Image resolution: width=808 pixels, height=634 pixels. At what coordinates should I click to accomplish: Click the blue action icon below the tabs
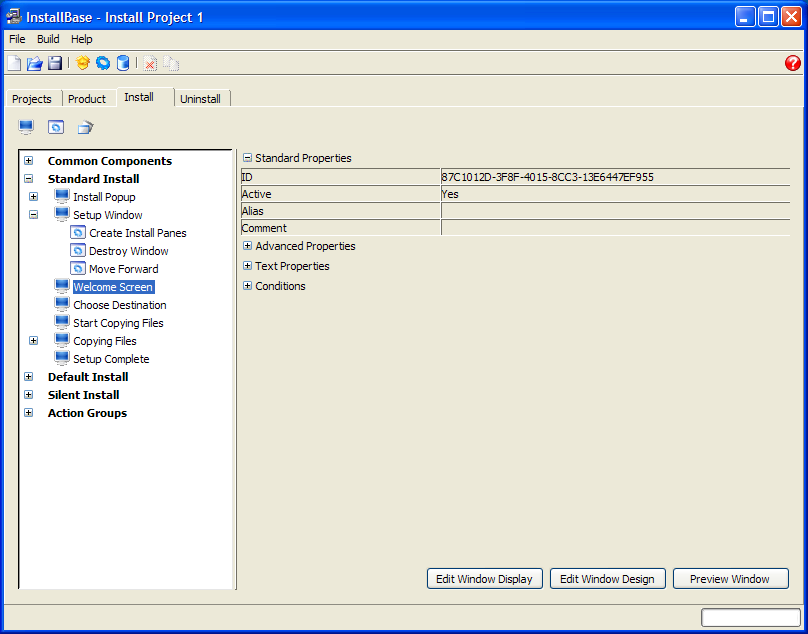[x=56, y=127]
